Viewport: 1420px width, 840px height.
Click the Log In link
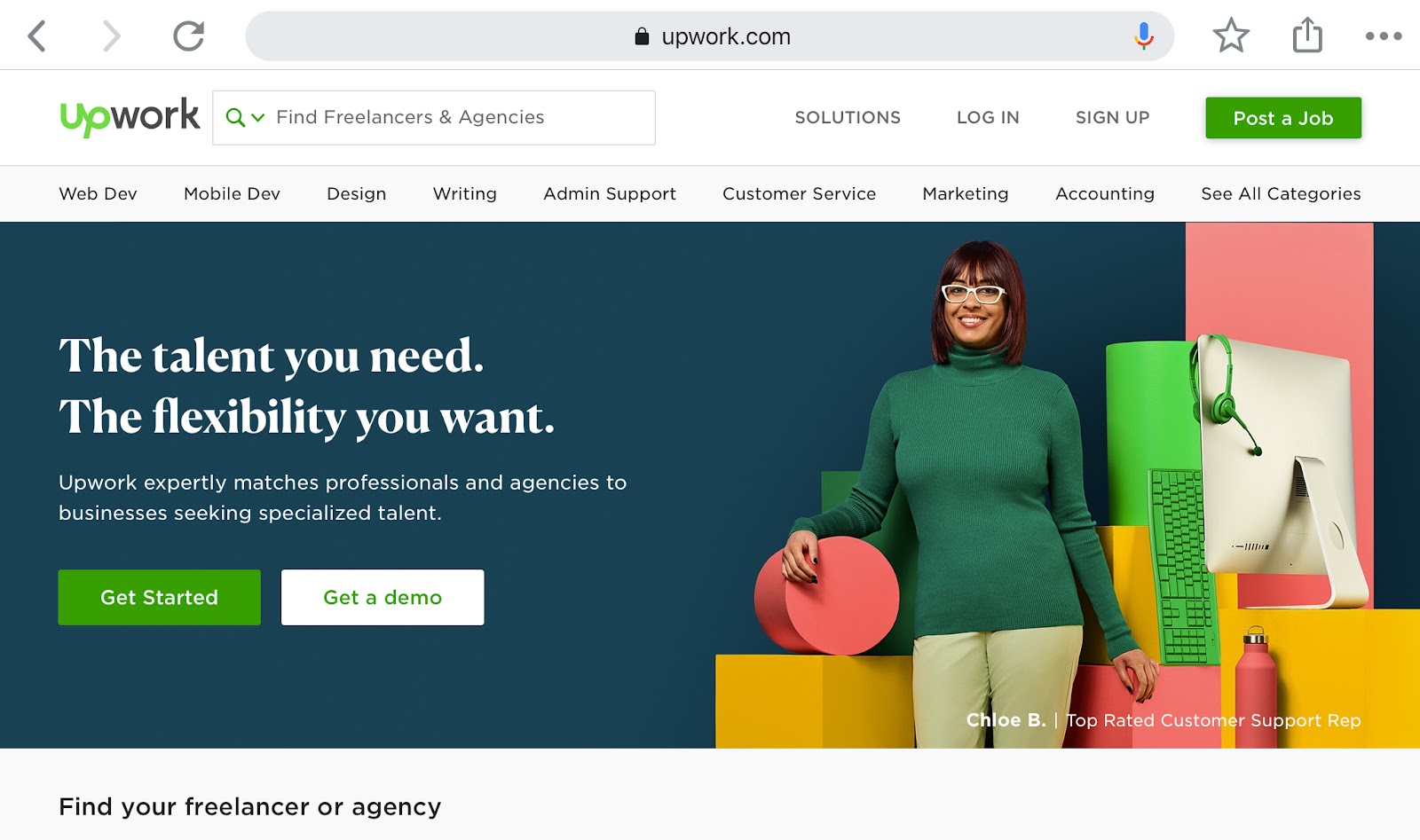pos(988,117)
